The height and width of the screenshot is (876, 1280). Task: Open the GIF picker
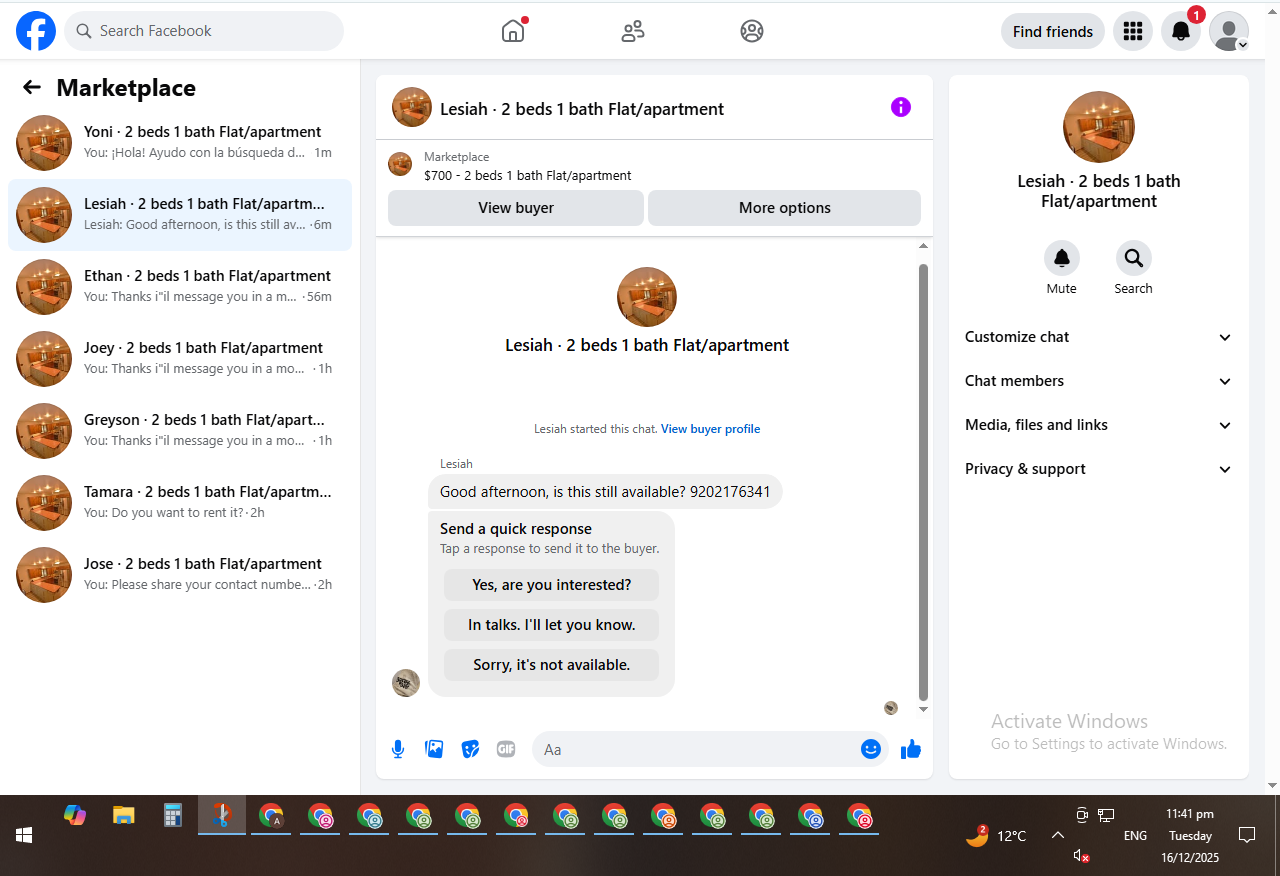(506, 749)
